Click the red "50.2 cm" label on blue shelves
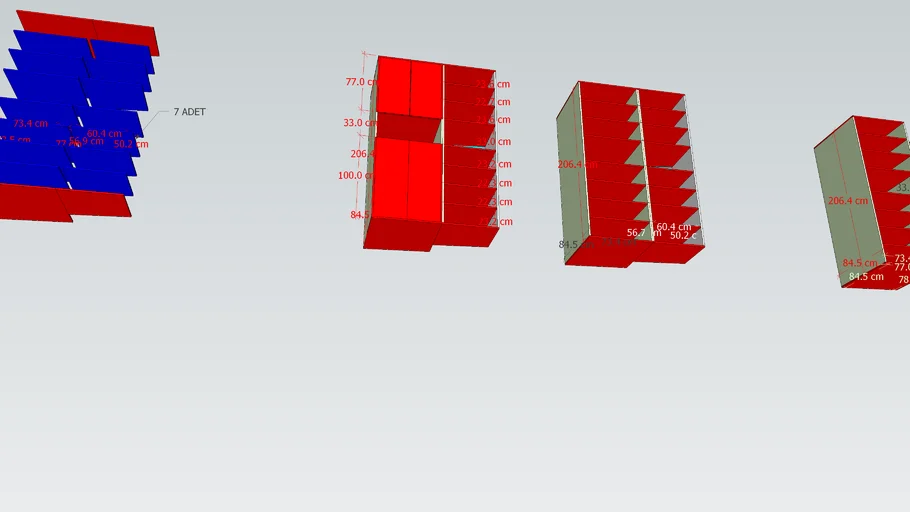Viewport: 910px width, 512px height. tap(131, 144)
